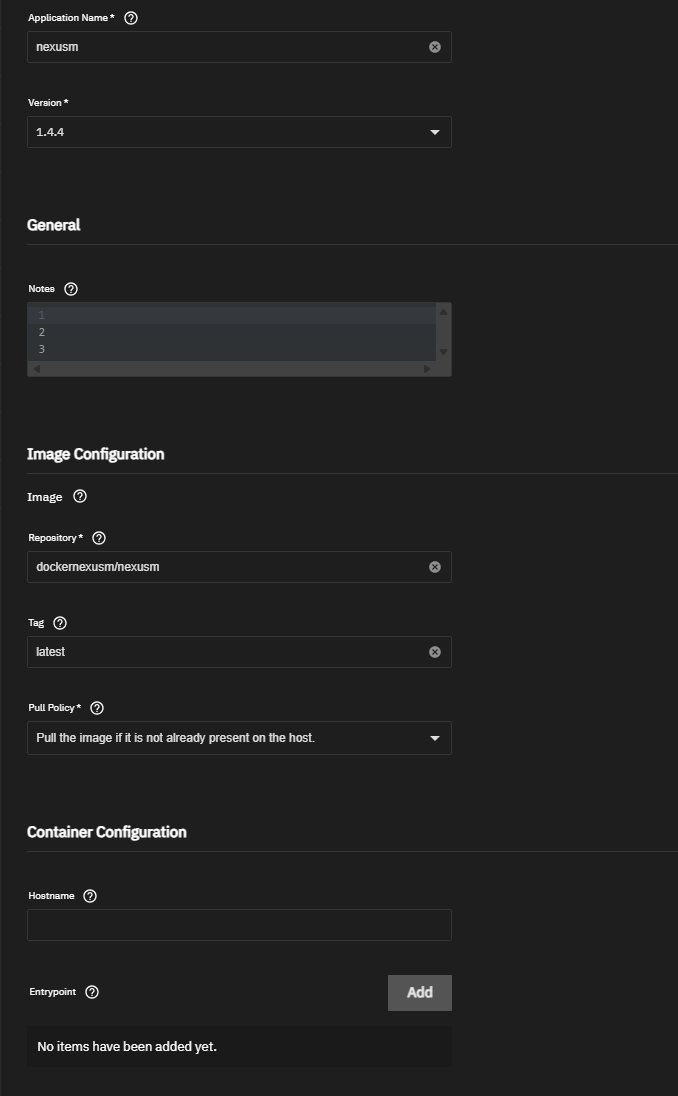Show help for Image section
Screen dimensions: 678x1096
pyautogui.click(x=80, y=496)
